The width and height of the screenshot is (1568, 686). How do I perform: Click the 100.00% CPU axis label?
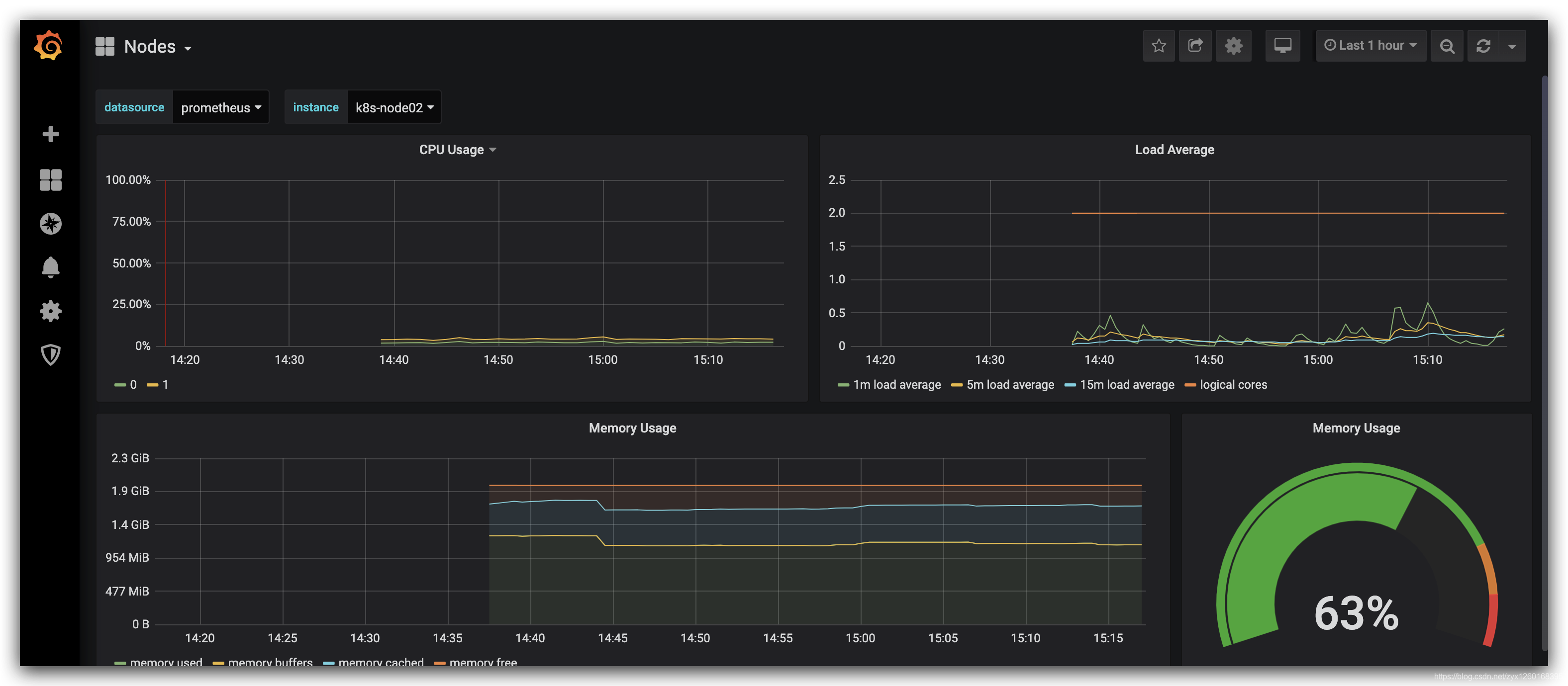point(128,180)
